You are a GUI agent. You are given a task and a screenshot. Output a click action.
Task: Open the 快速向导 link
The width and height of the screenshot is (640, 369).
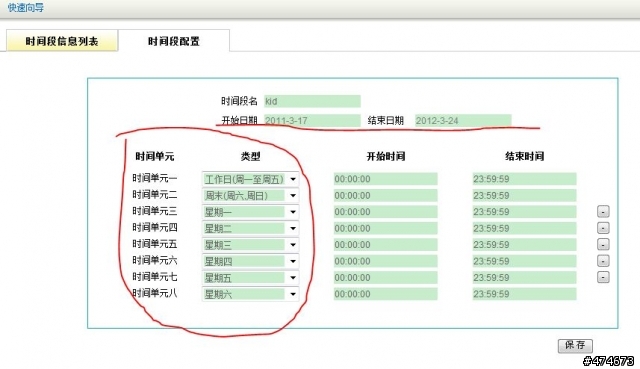coord(26,8)
